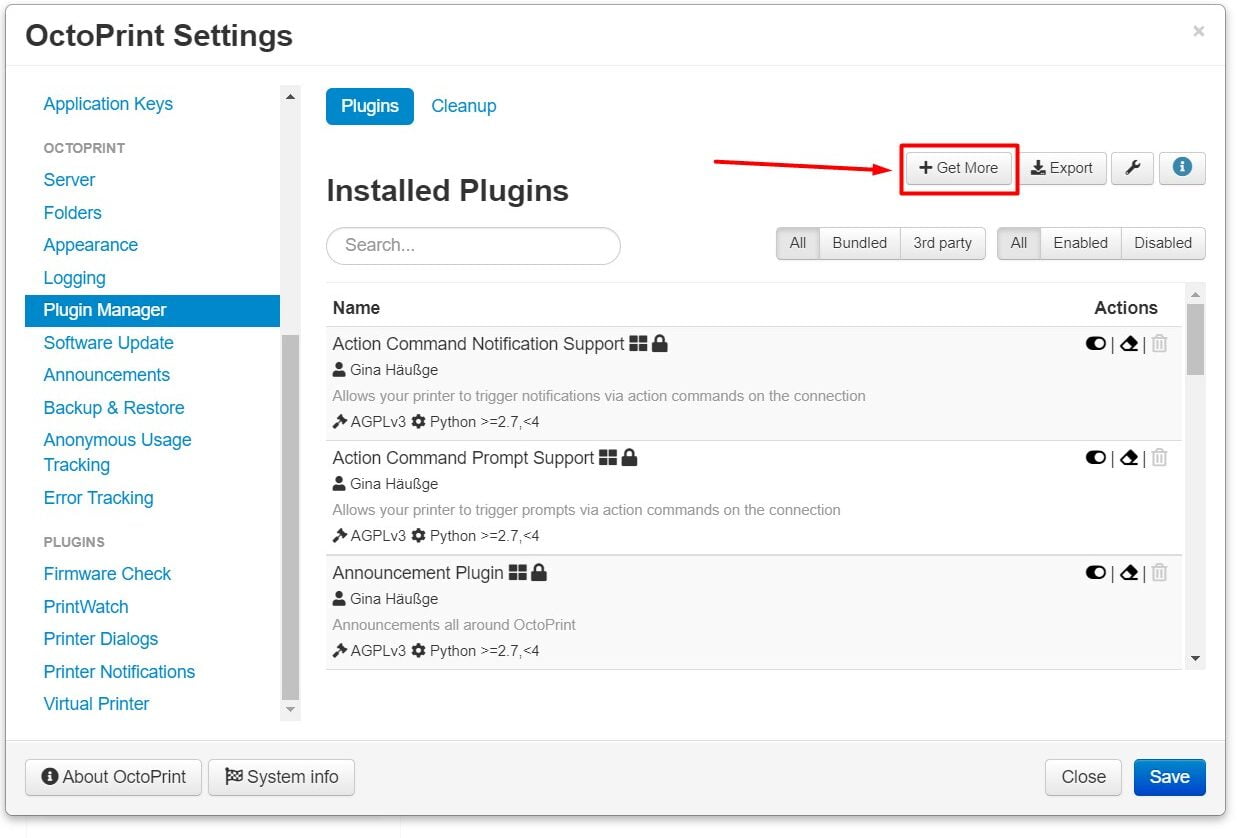Open Software Update settings
The width and height of the screenshot is (1237, 838).
(109, 343)
